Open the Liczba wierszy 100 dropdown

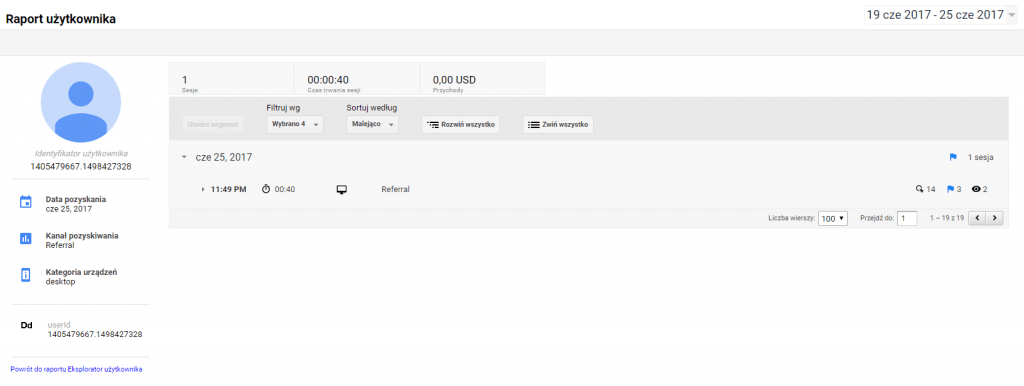833,219
